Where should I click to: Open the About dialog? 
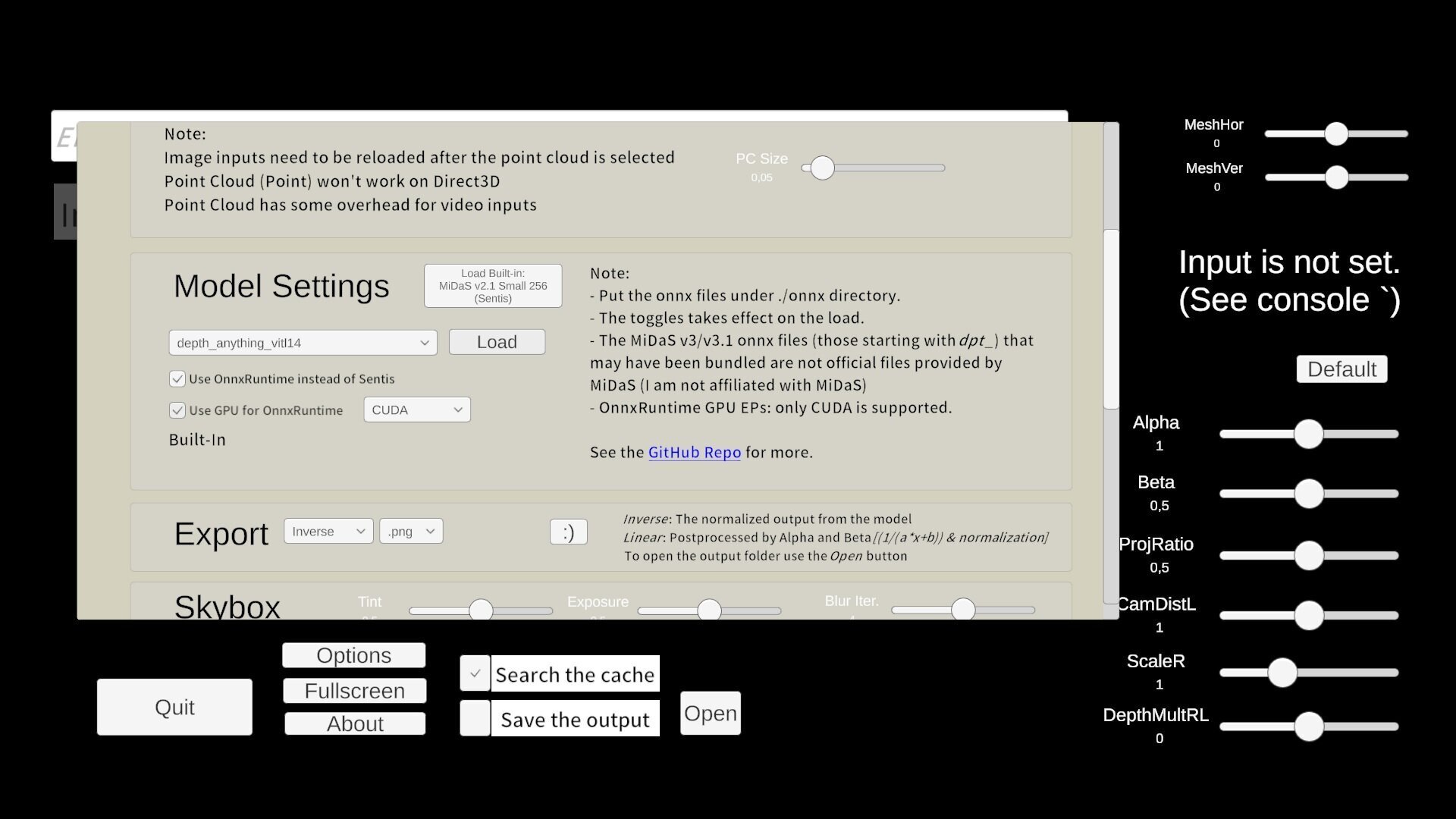[355, 723]
